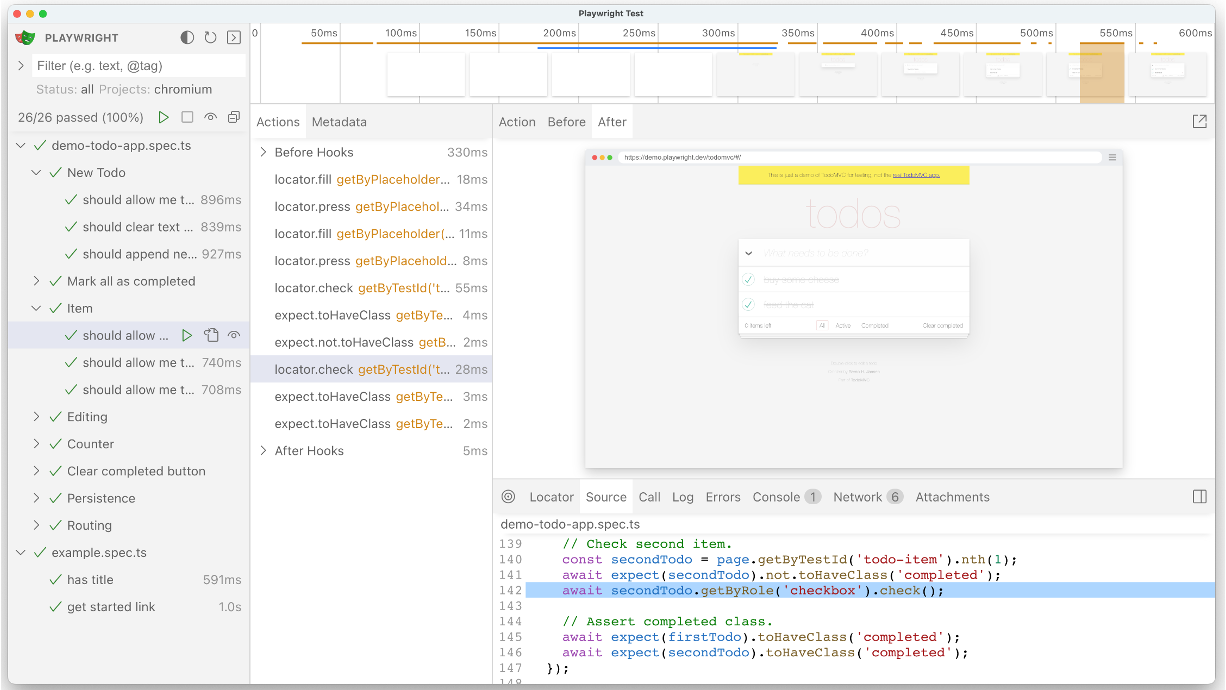Open the Call tab
The width and height of the screenshot is (1226, 690).
(650, 497)
